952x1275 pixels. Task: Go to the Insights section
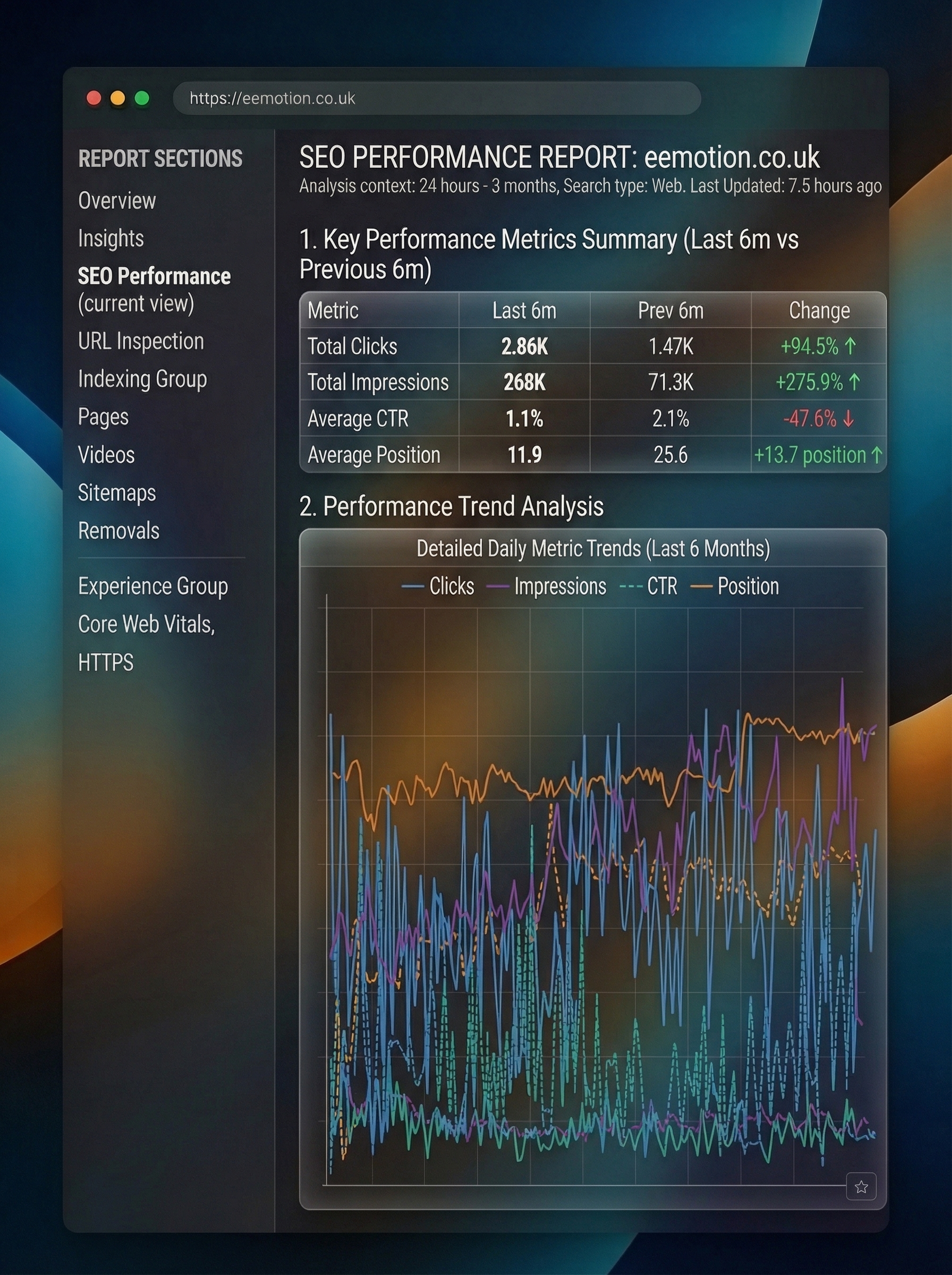coord(110,239)
